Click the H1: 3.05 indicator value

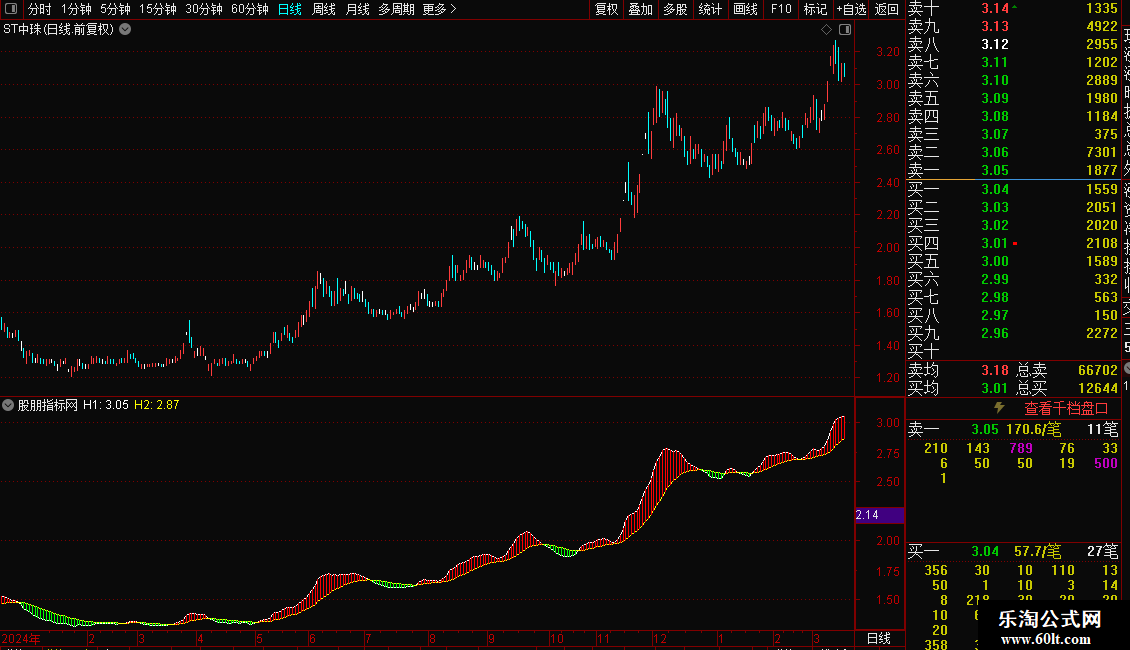coord(106,405)
